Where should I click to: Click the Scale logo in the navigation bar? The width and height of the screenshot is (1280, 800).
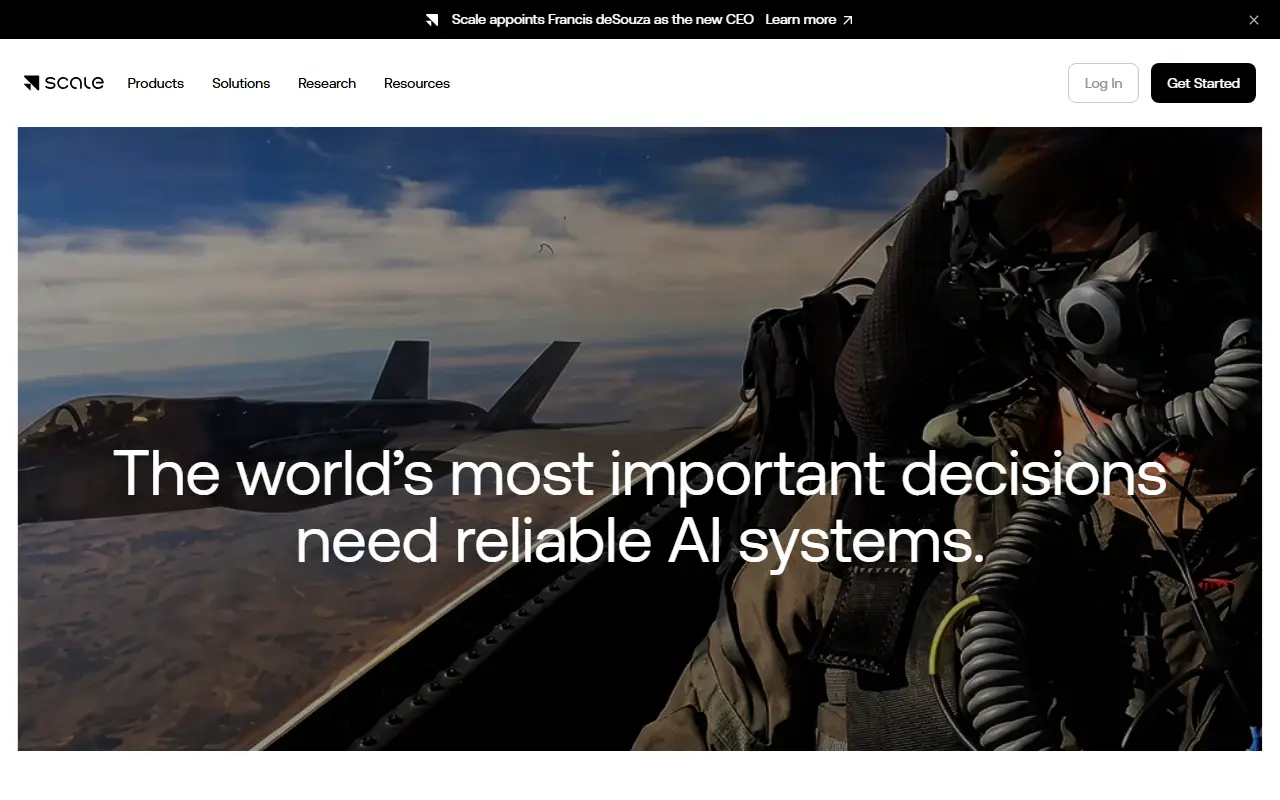(64, 83)
